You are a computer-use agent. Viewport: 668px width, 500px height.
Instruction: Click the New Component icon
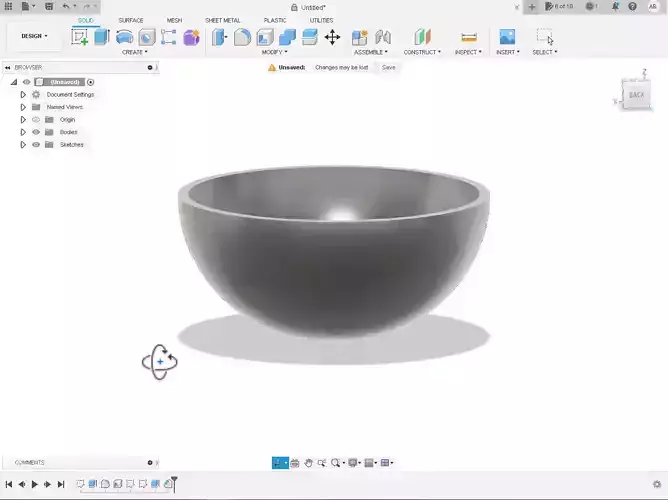(x=360, y=37)
